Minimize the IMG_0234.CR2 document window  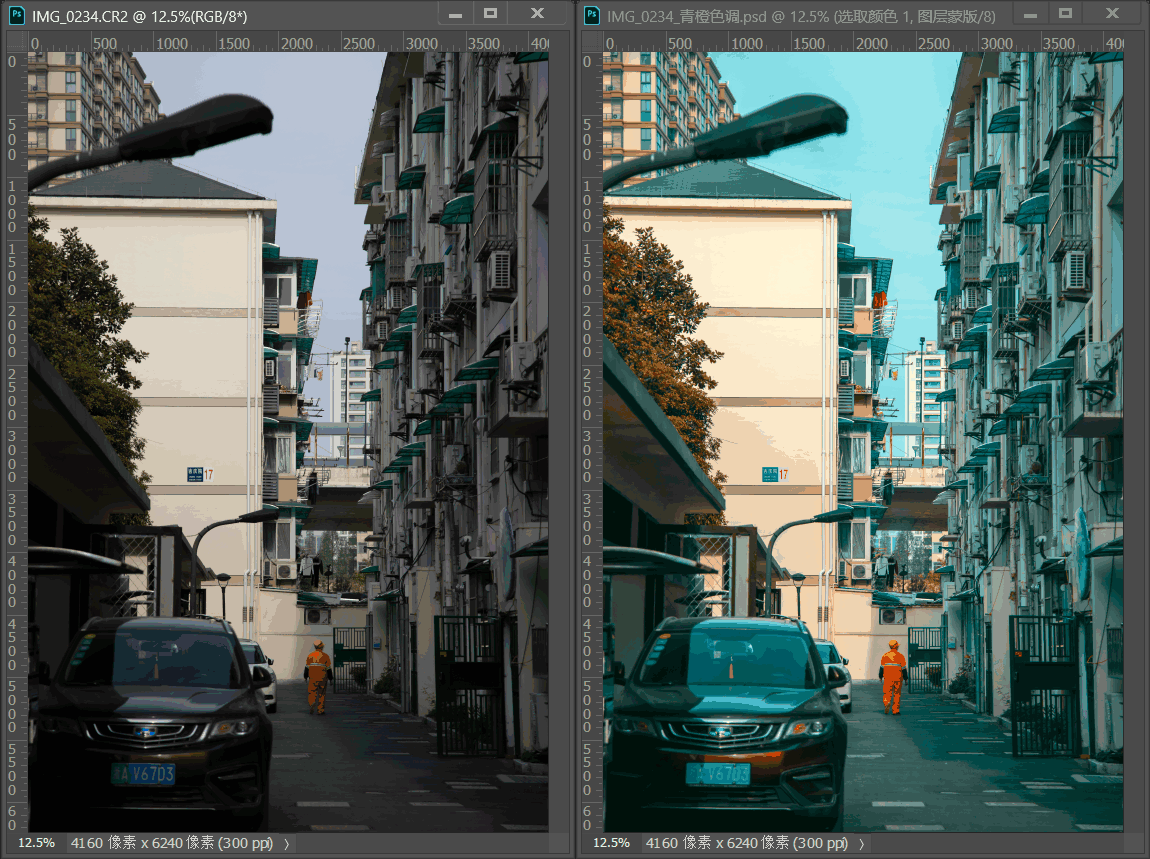coord(456,14)
